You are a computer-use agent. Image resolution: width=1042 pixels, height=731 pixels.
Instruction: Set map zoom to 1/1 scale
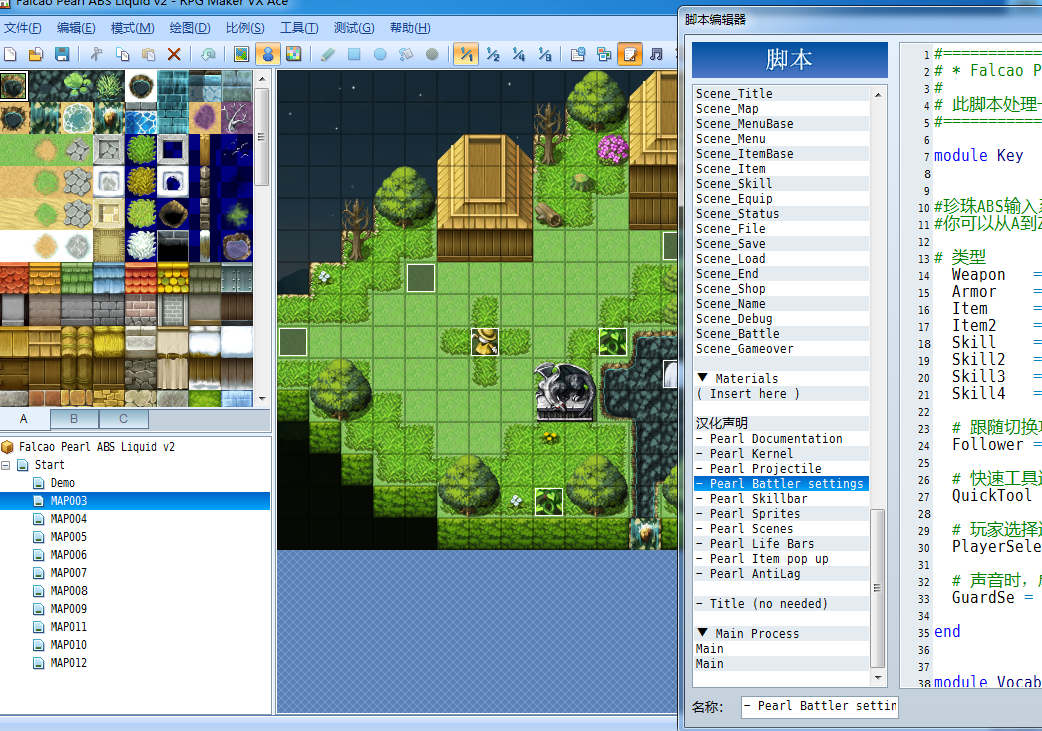pyautogui.click(x=467, y=54)
